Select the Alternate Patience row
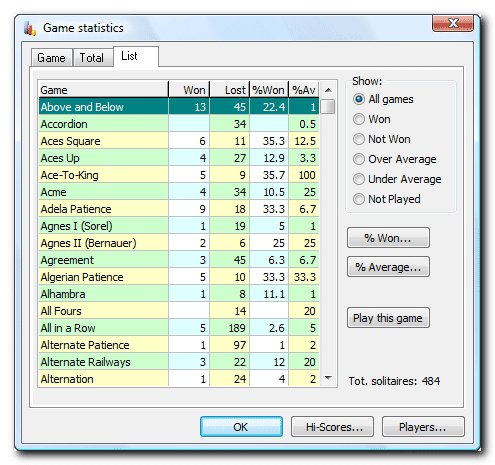Image resolution: width=495 pixels, height=465 pixels. (179, 345)
